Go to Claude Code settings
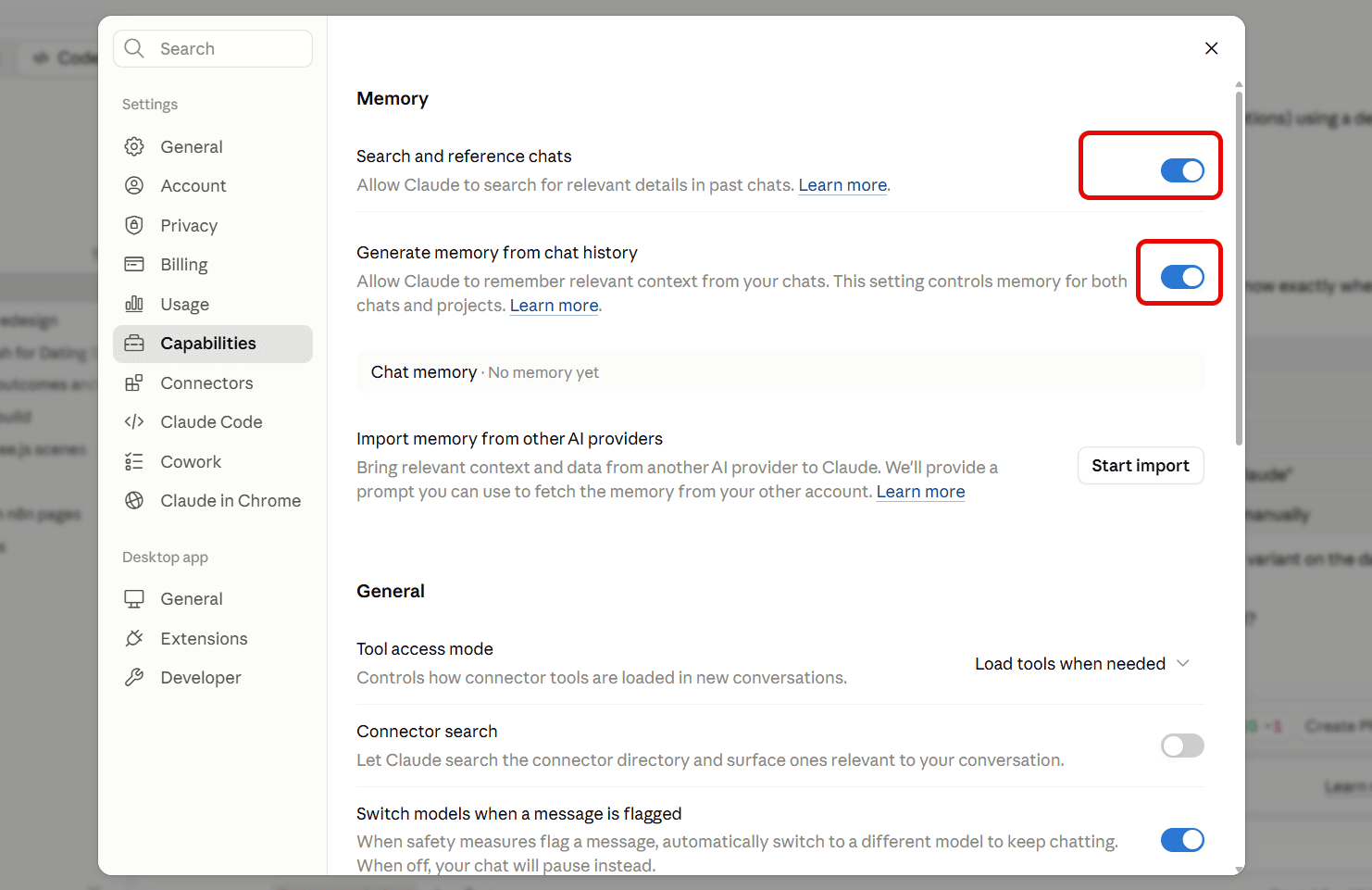 [213, 421]
